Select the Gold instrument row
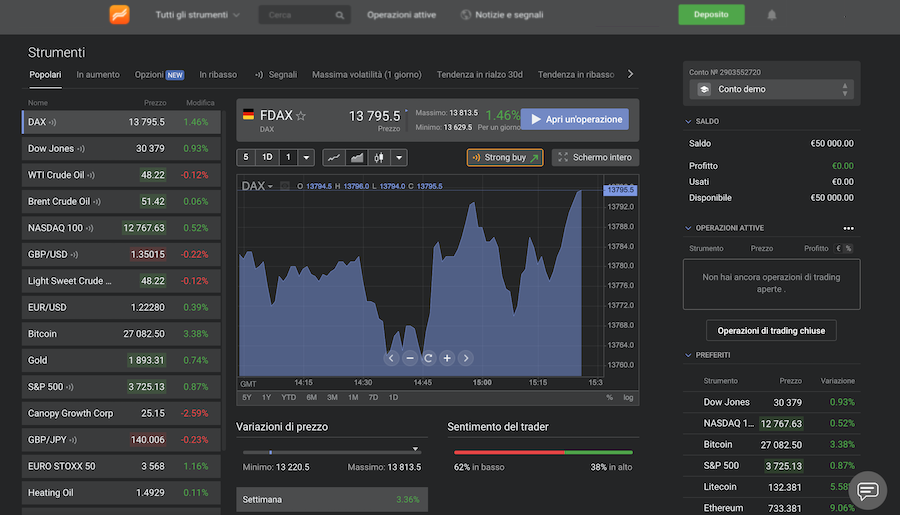 (x=121, y=361)
